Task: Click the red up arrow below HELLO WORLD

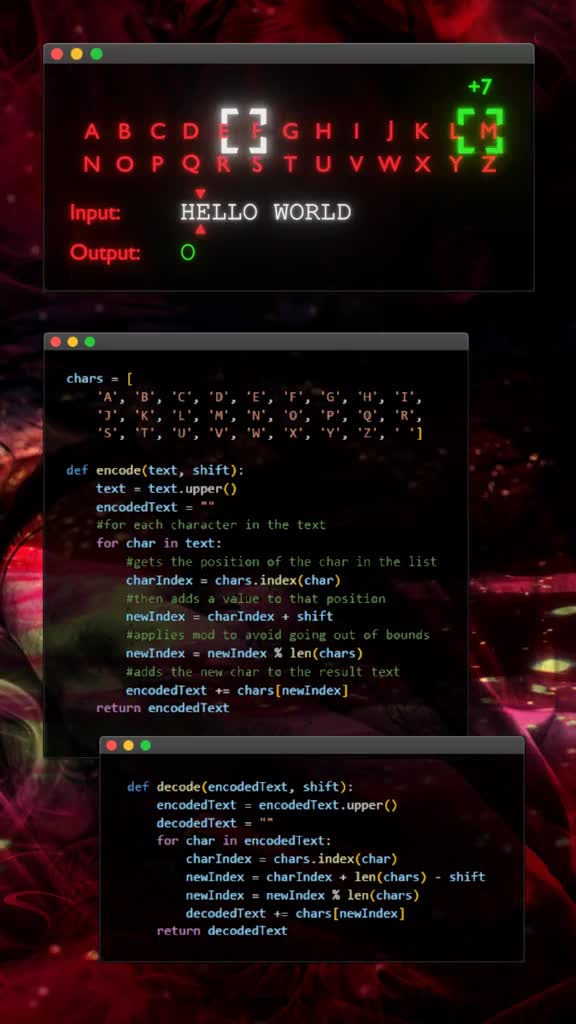Action: click(200, 229)
